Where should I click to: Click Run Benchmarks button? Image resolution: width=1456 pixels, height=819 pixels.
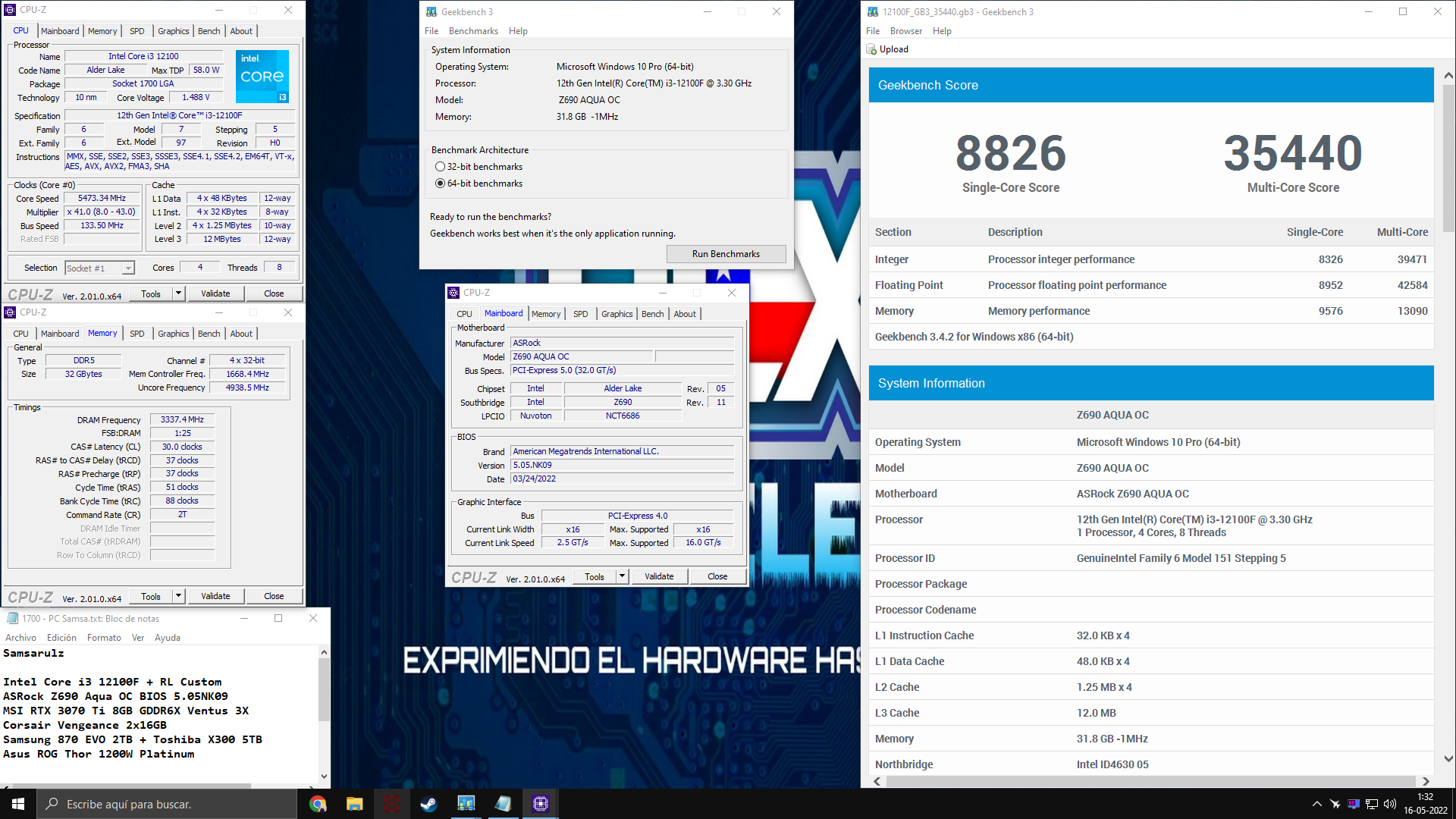point(726,254)
